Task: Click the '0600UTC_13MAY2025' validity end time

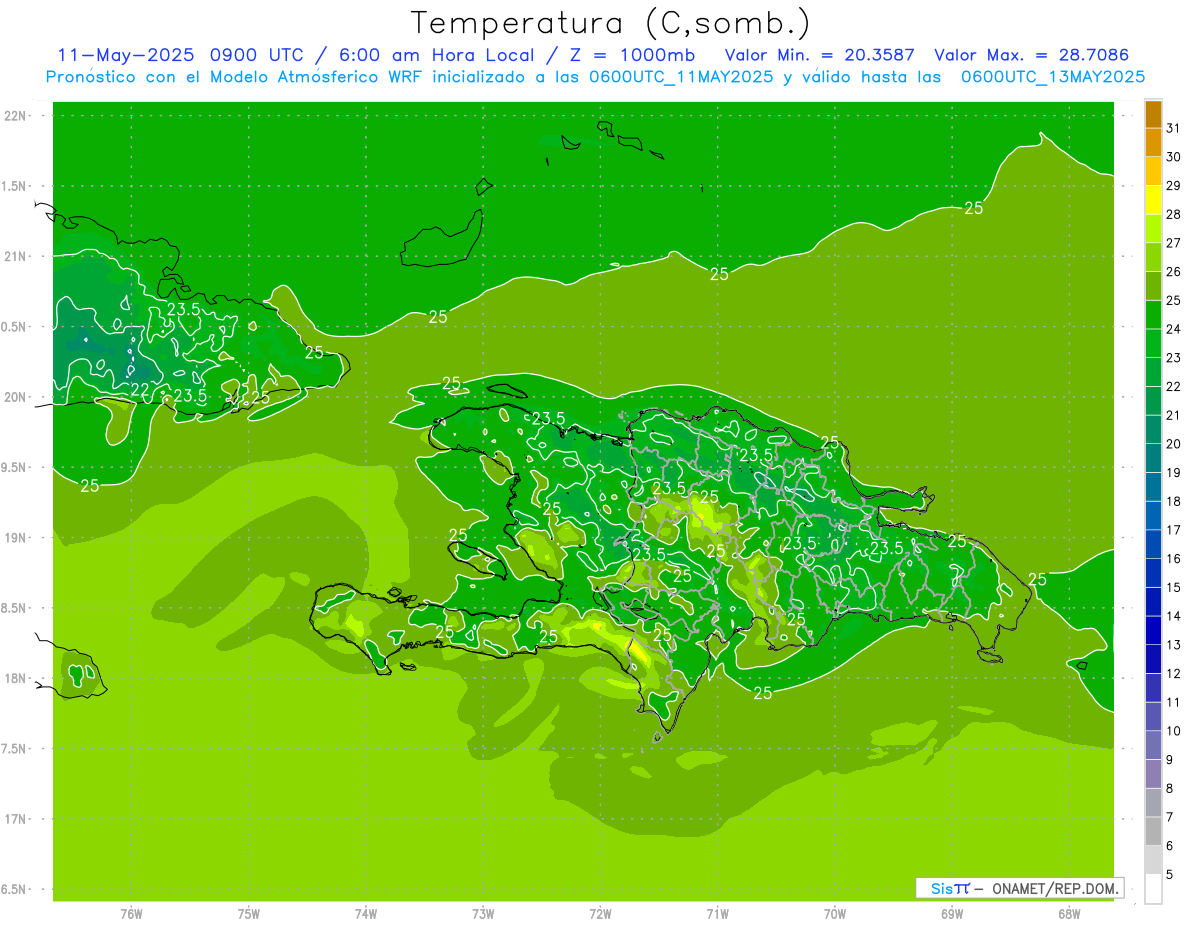Action: coord(1053,77)
